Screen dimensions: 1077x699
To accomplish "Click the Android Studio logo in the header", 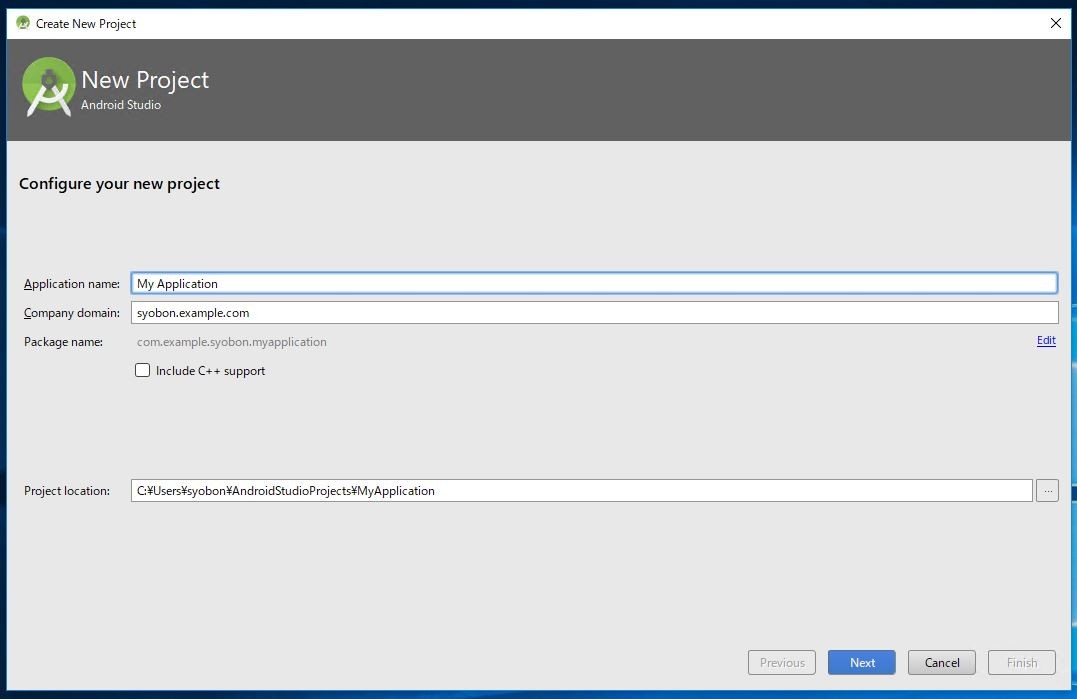I will 48,87.
